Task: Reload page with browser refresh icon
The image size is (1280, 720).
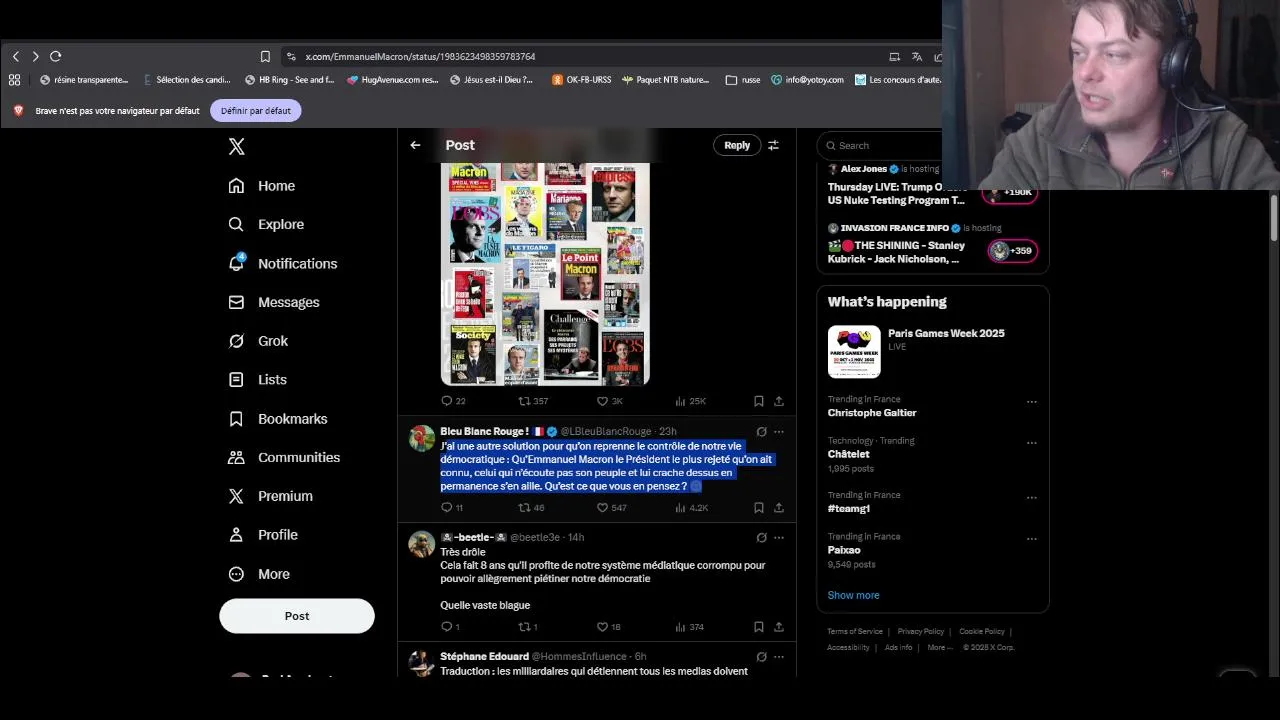Action: (x=55, y=56)
